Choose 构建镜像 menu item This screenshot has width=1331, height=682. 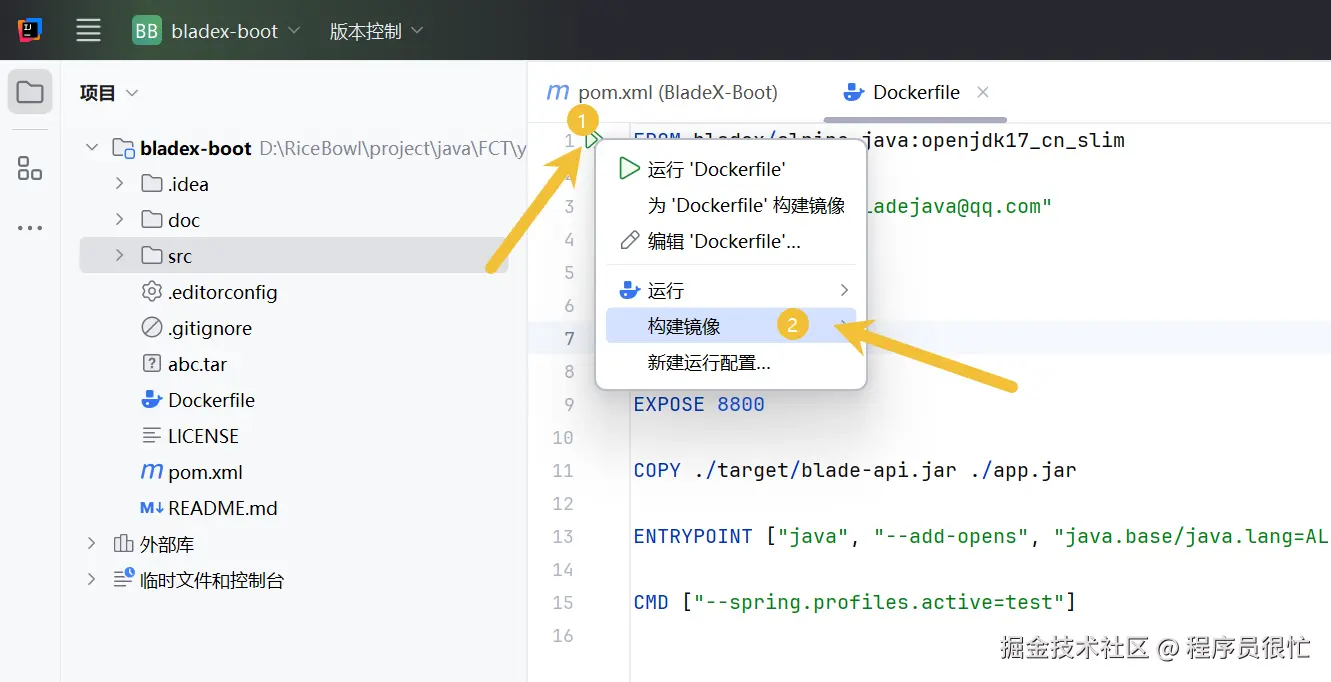click(731, 326)
